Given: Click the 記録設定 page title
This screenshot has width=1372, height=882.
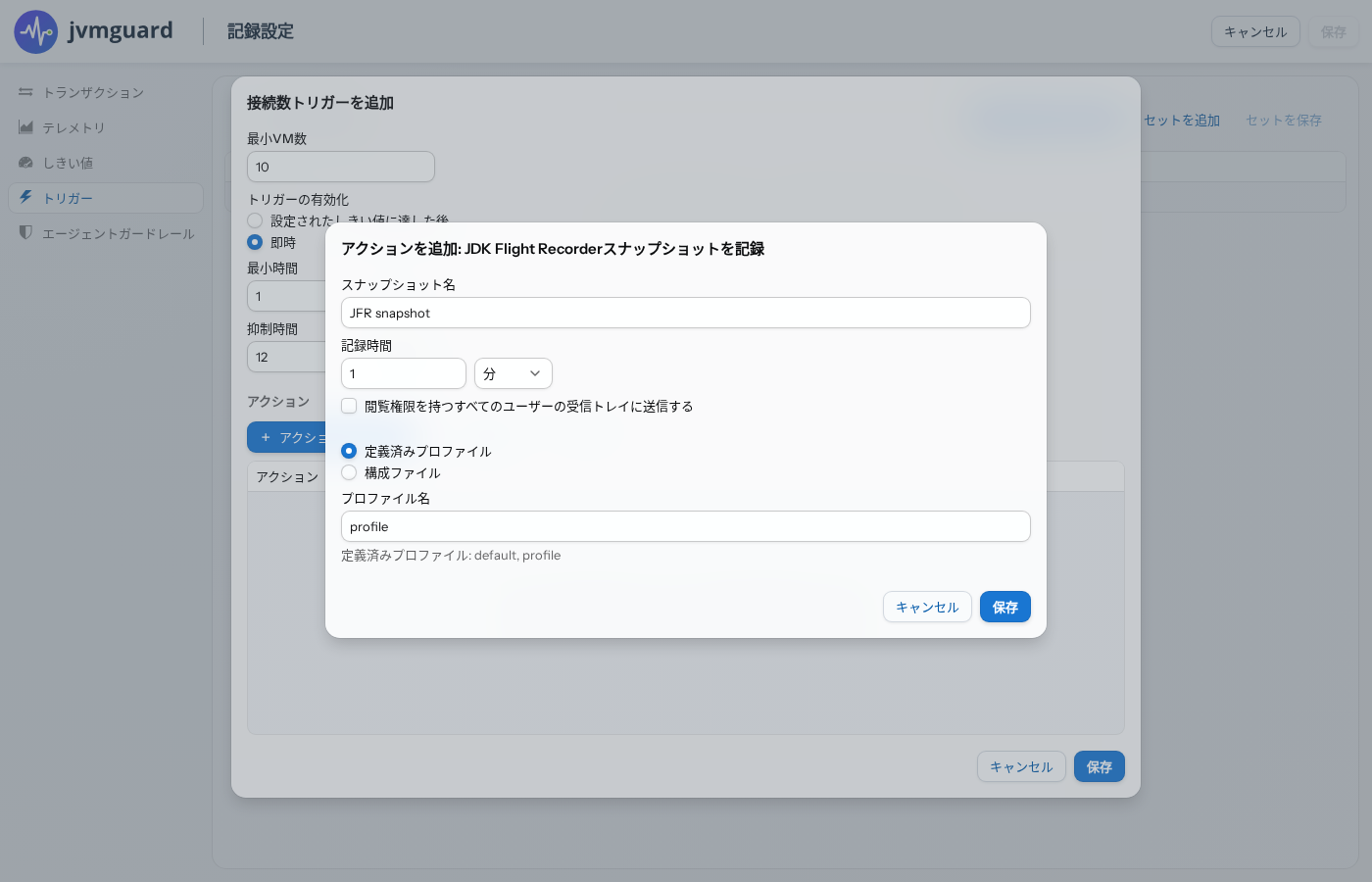Looking at the screenshot, I should 261,31.
